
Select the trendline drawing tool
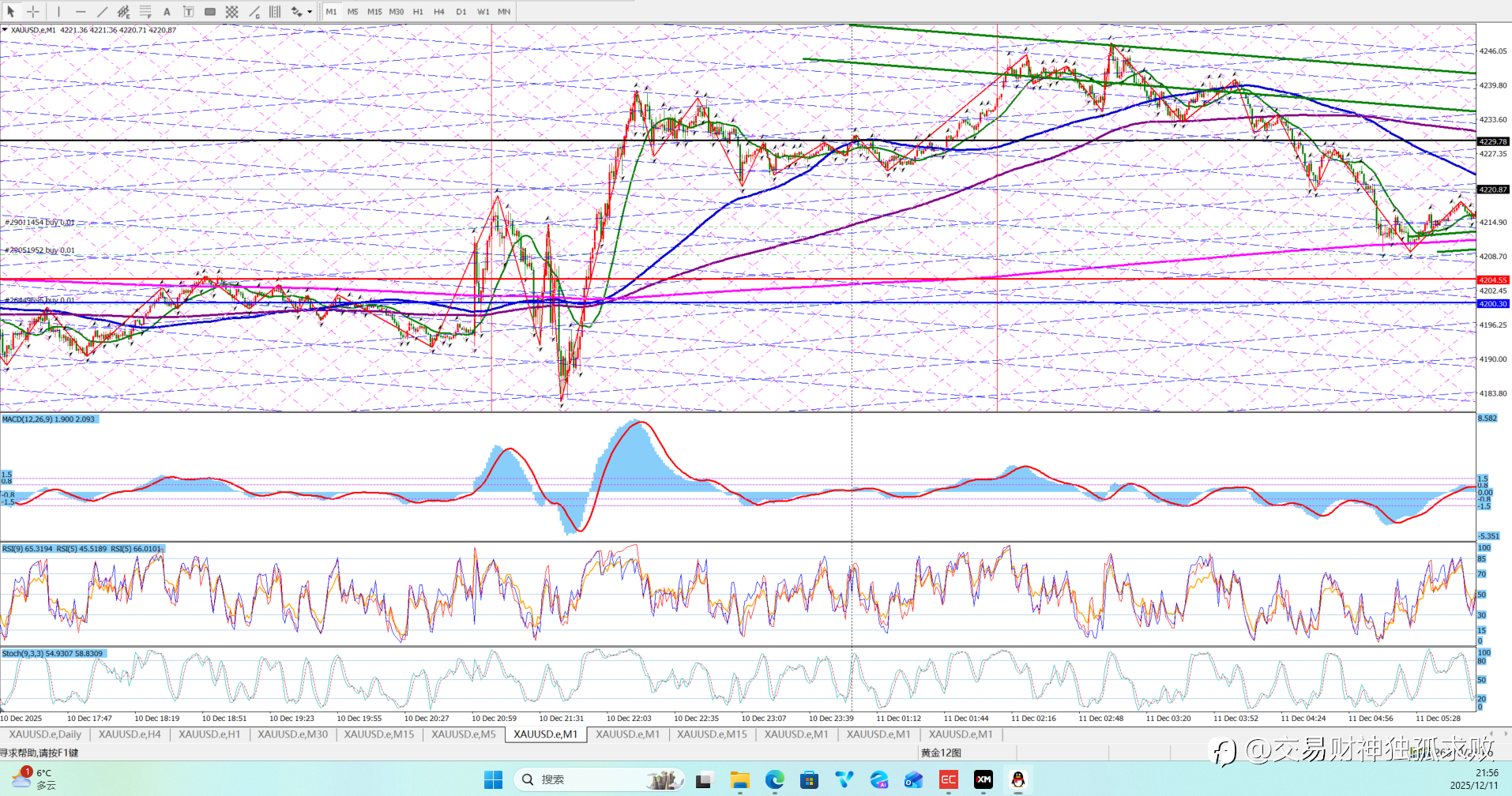102,12
